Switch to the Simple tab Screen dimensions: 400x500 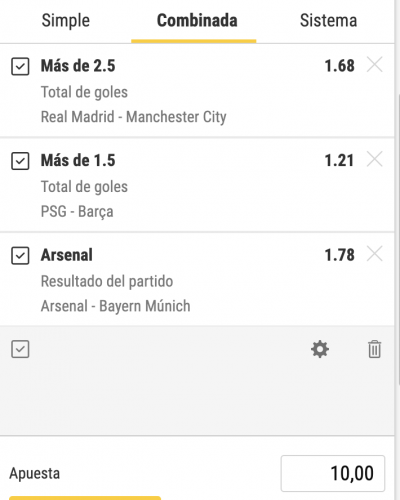[66, 21]
